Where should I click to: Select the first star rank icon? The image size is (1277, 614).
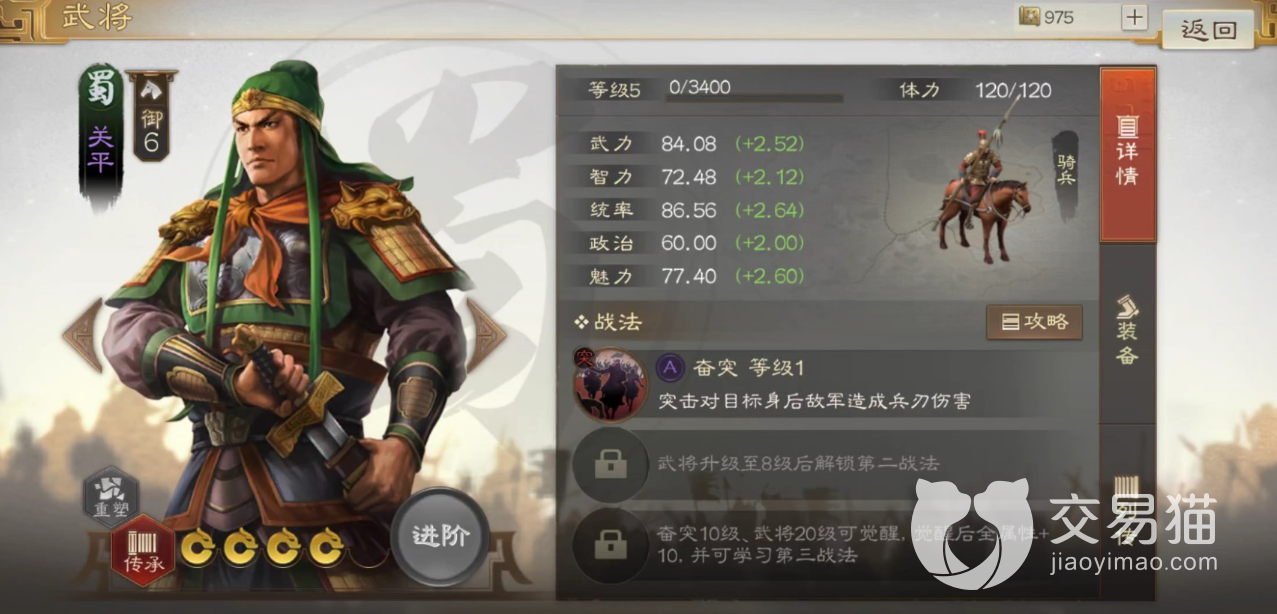[x=198, y=548]
